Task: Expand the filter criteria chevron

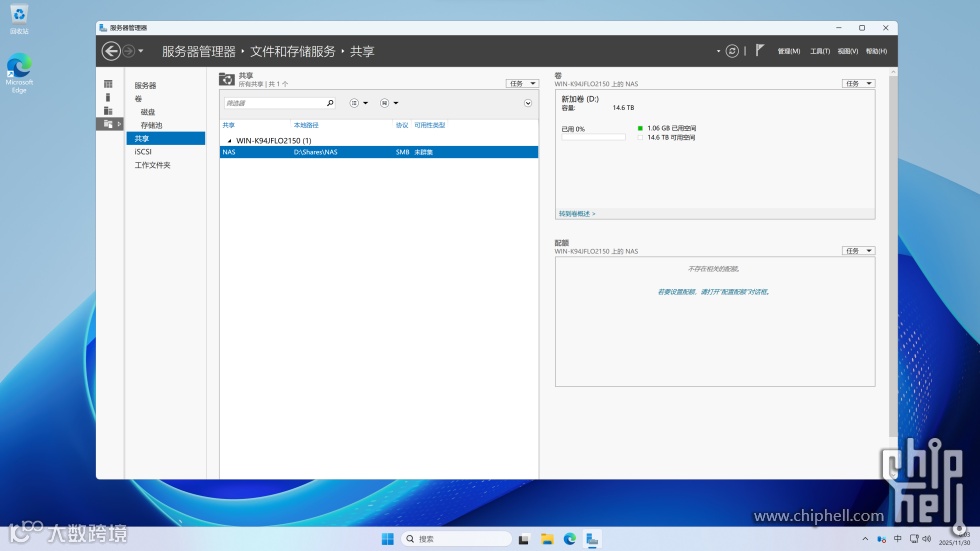Action: (x=528, y=103)
